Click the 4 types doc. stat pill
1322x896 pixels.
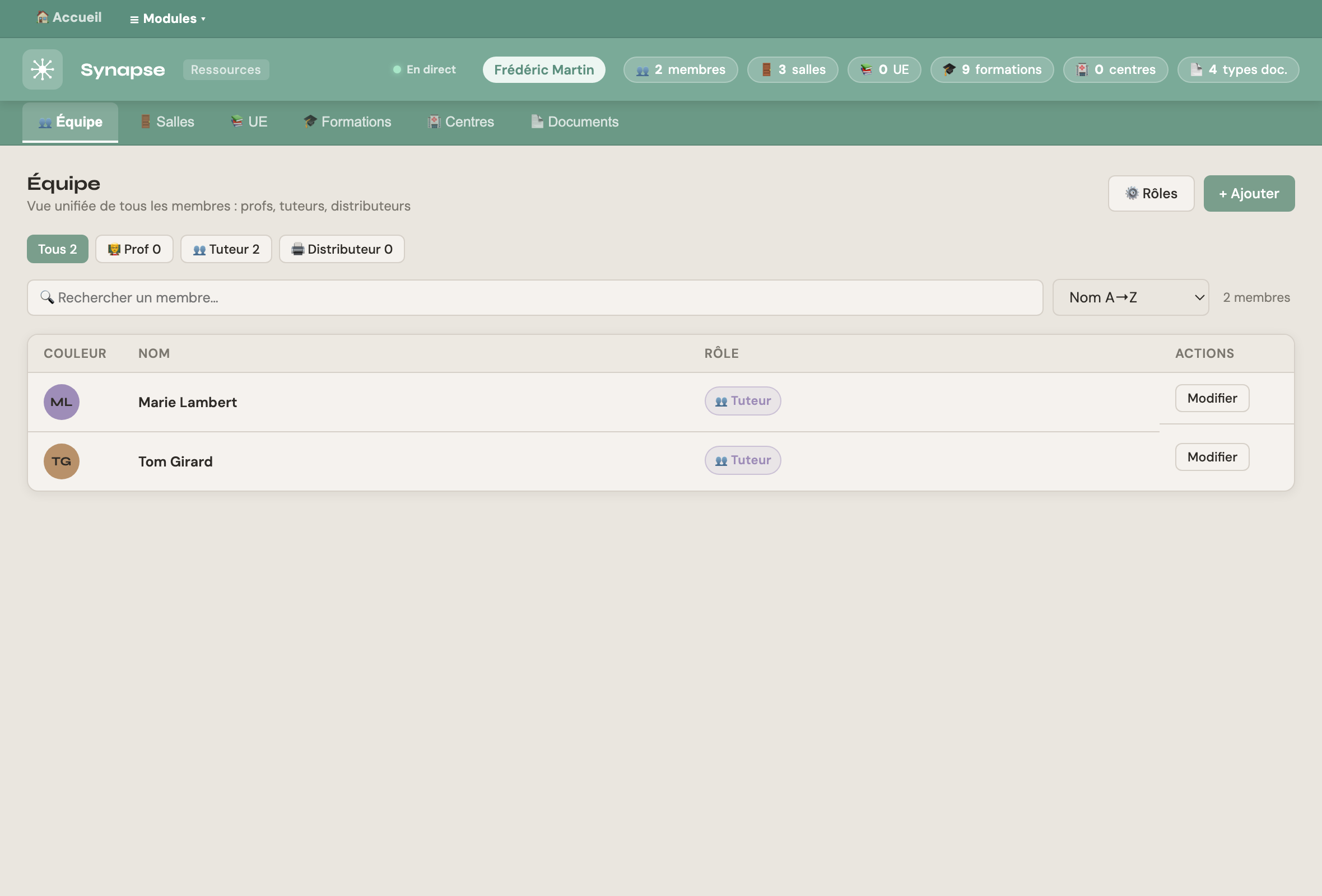1238,69
